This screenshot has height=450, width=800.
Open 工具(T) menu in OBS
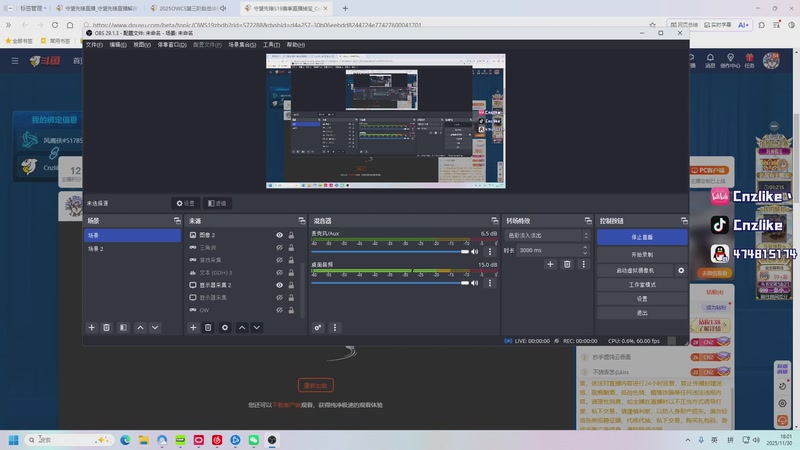271,45
